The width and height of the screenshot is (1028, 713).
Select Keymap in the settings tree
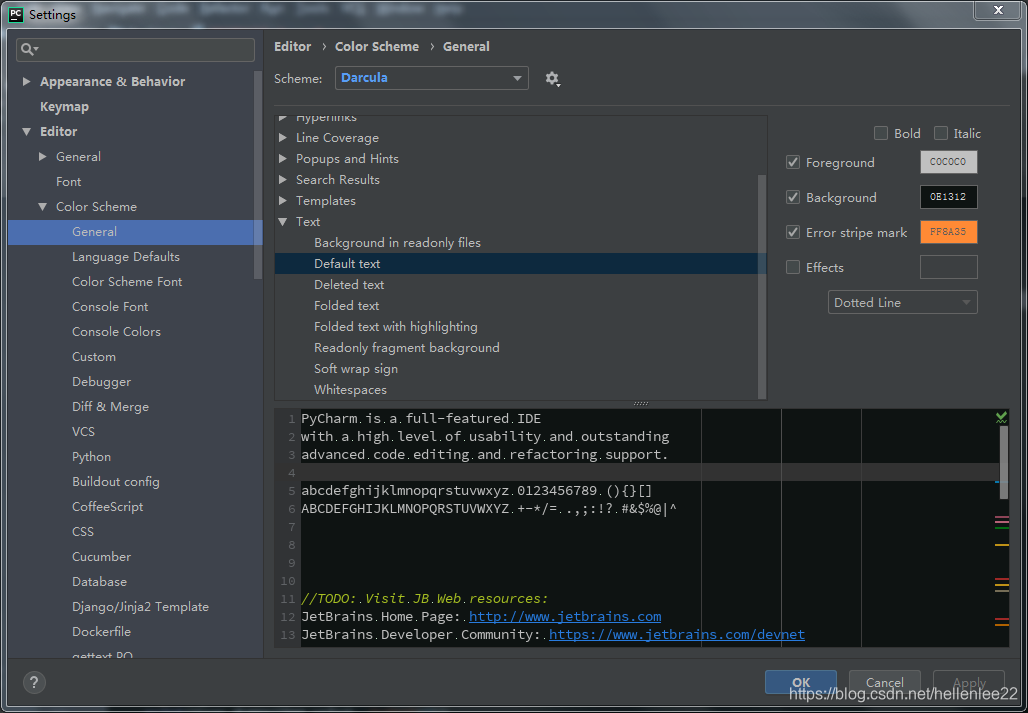tap(64, 106)
